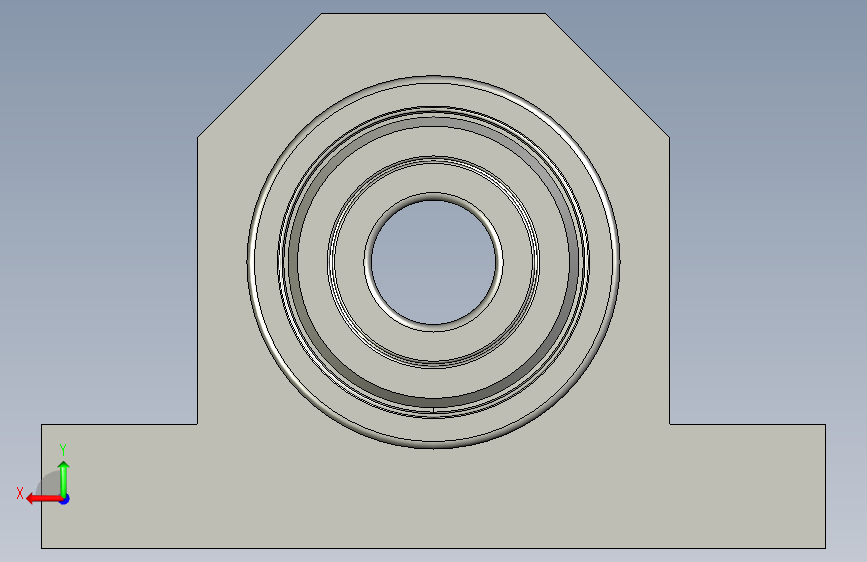Click the green Y axis arrow
This screenshot has width=867, height=562.
[64, 478]
